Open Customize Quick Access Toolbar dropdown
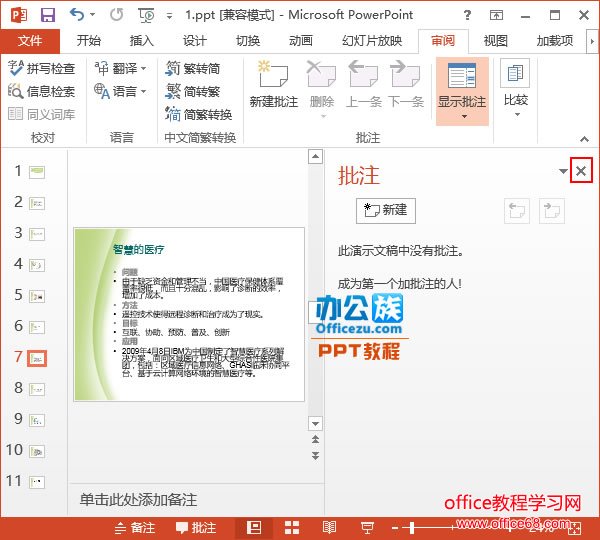The height and width of the screenshot is (540, 600). pos(169,16)
